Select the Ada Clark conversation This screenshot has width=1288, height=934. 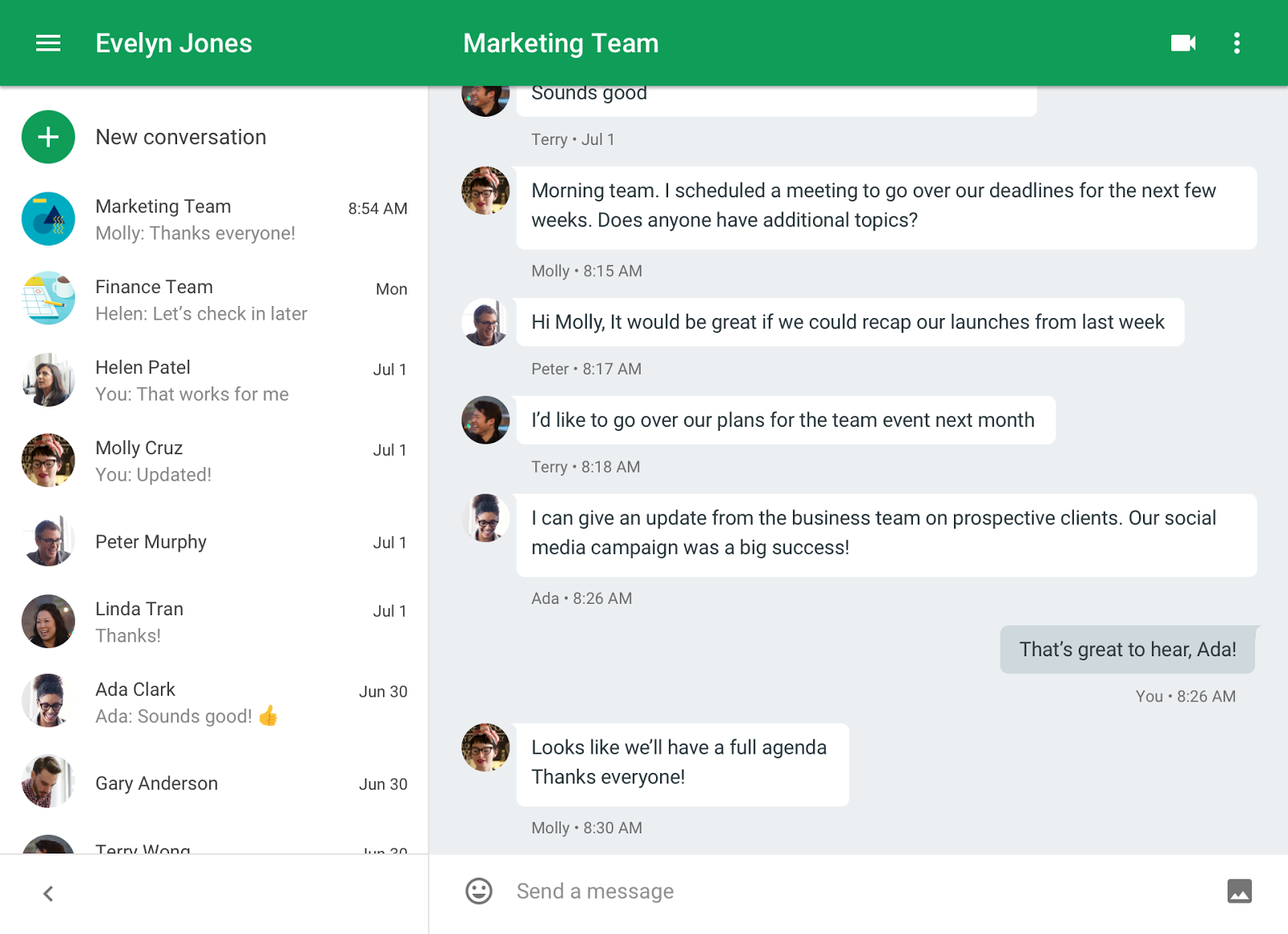tap(213, 700)
